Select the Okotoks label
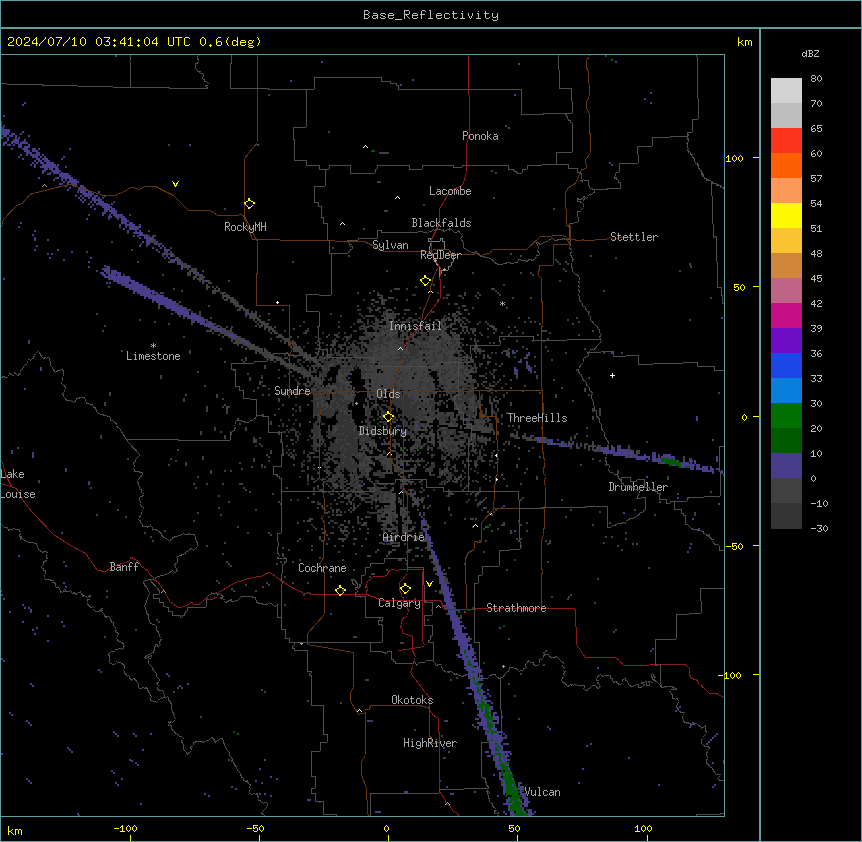Screen dimensions: 862x842 (x=412, y=700)
